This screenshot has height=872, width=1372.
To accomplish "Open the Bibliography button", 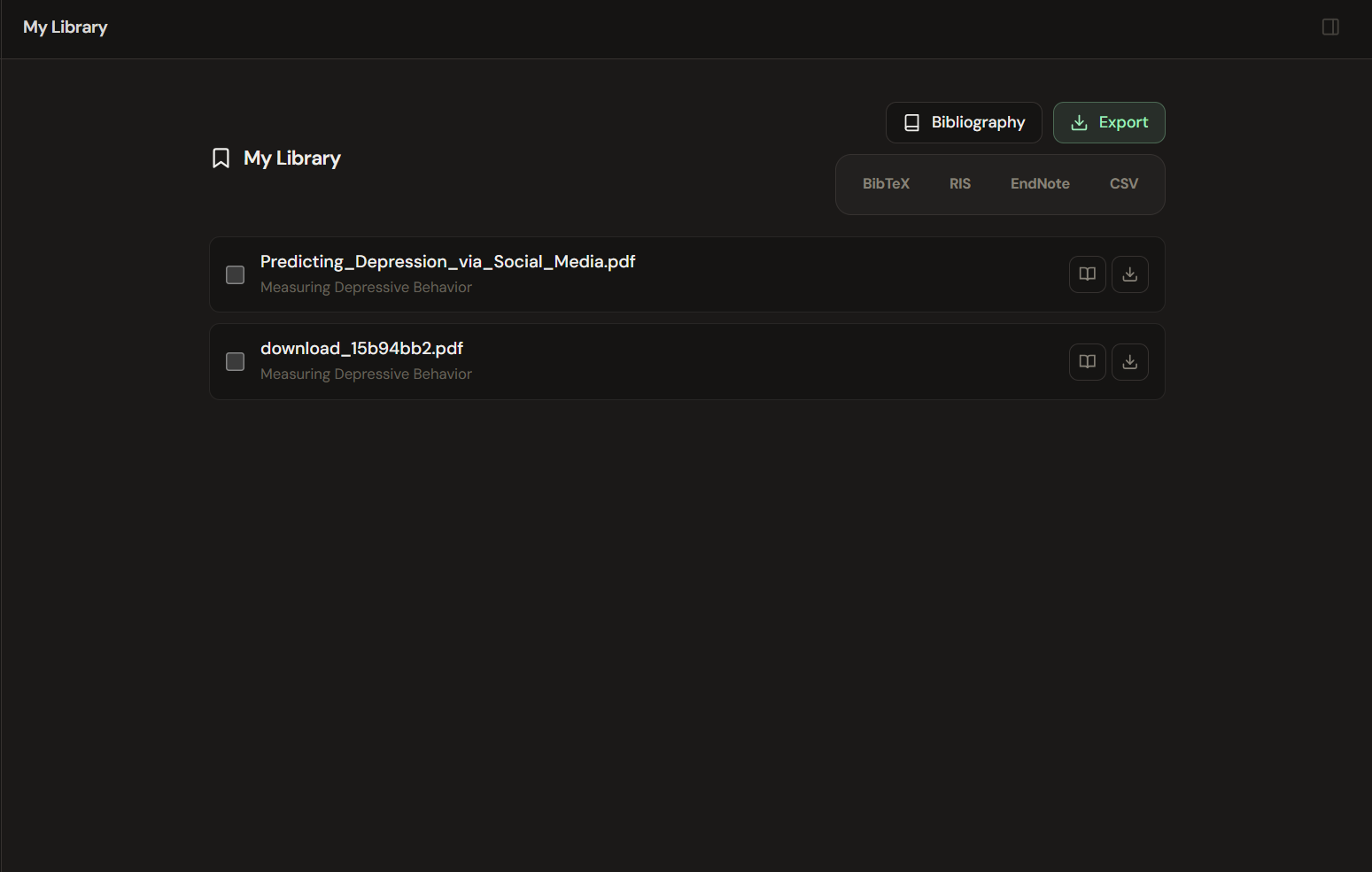I will 964,122.
